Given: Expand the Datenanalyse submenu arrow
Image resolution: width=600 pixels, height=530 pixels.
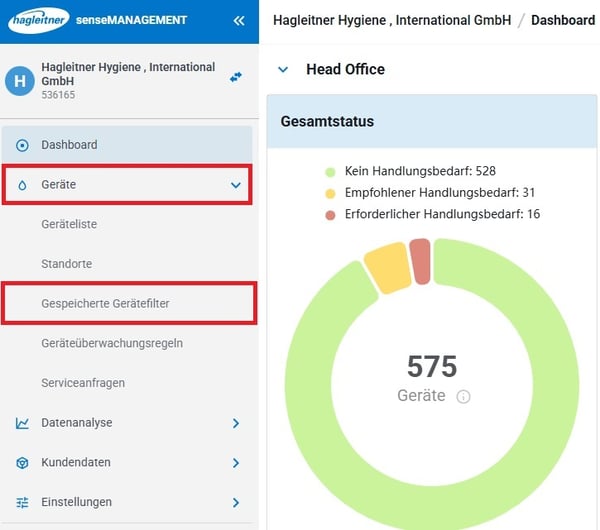Looking at the screenshot, I should tap(236, 423).
